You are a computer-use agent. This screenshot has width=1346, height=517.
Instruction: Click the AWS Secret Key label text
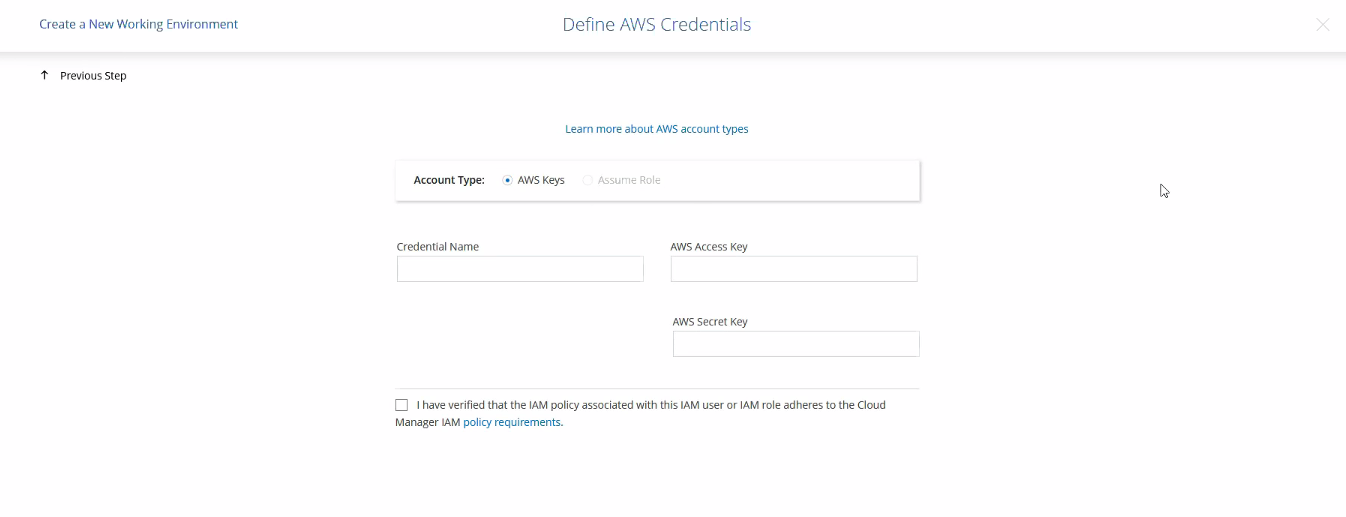(x=710, y=322)
